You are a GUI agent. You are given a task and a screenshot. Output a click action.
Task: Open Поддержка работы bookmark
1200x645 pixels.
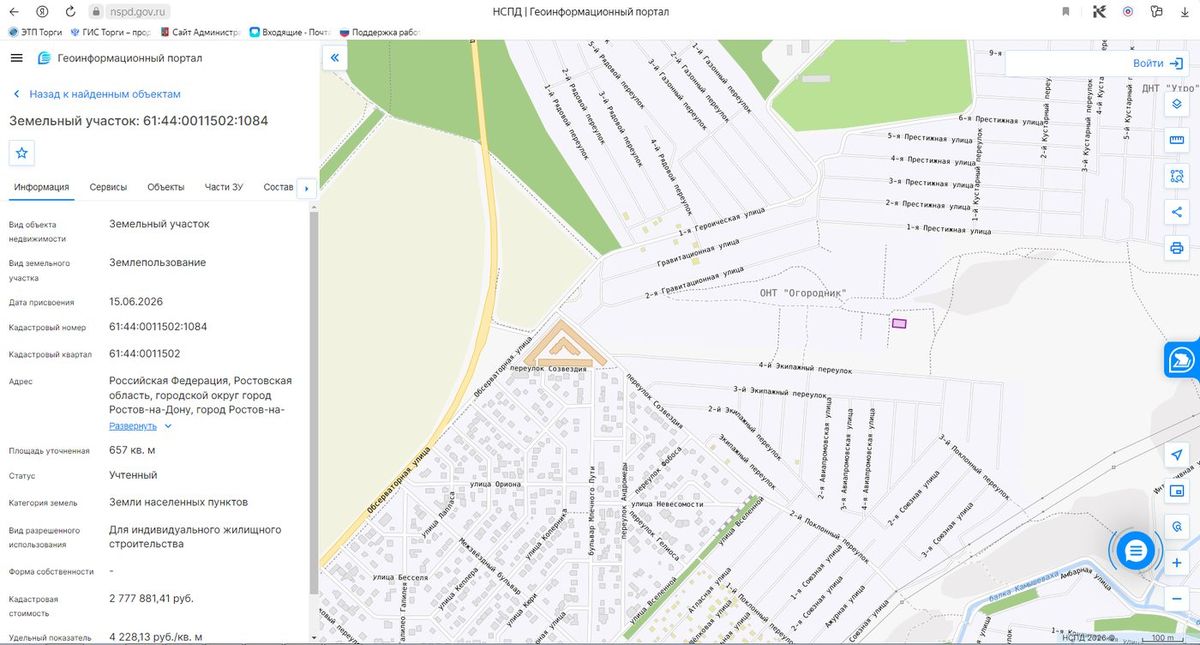(x=381, y=32)
